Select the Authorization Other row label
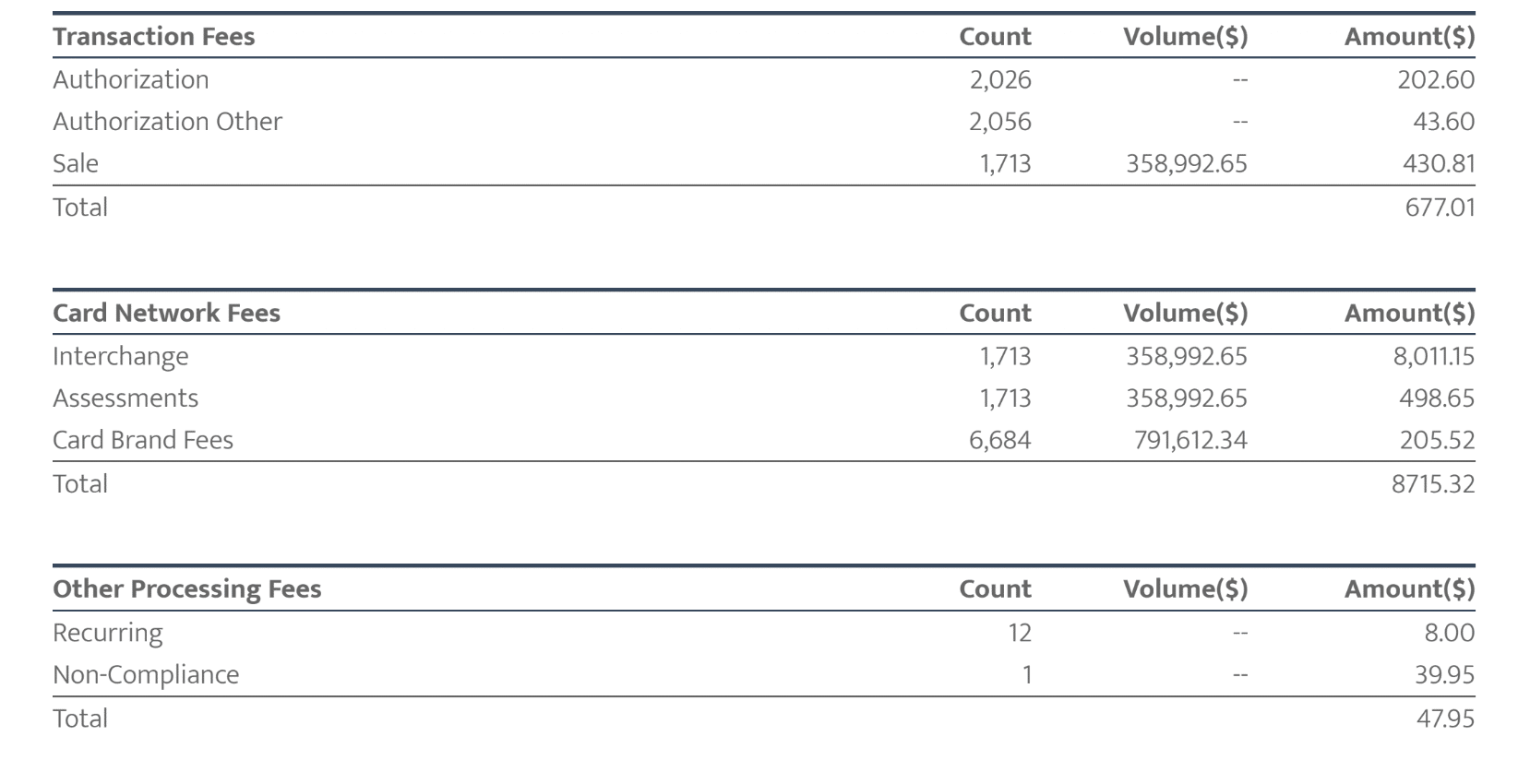1530x784 pixels. (x=167, y=121)
